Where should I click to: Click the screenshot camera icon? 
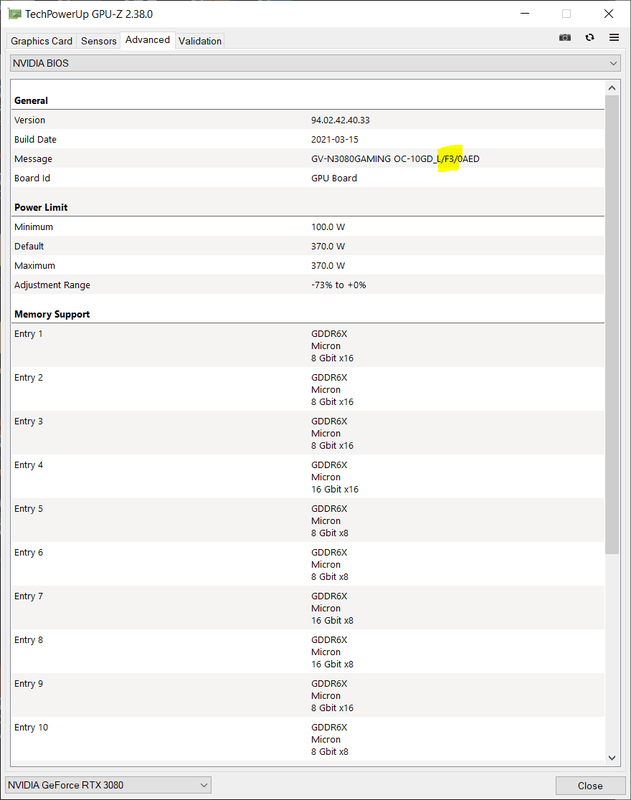tap(565, 37)
